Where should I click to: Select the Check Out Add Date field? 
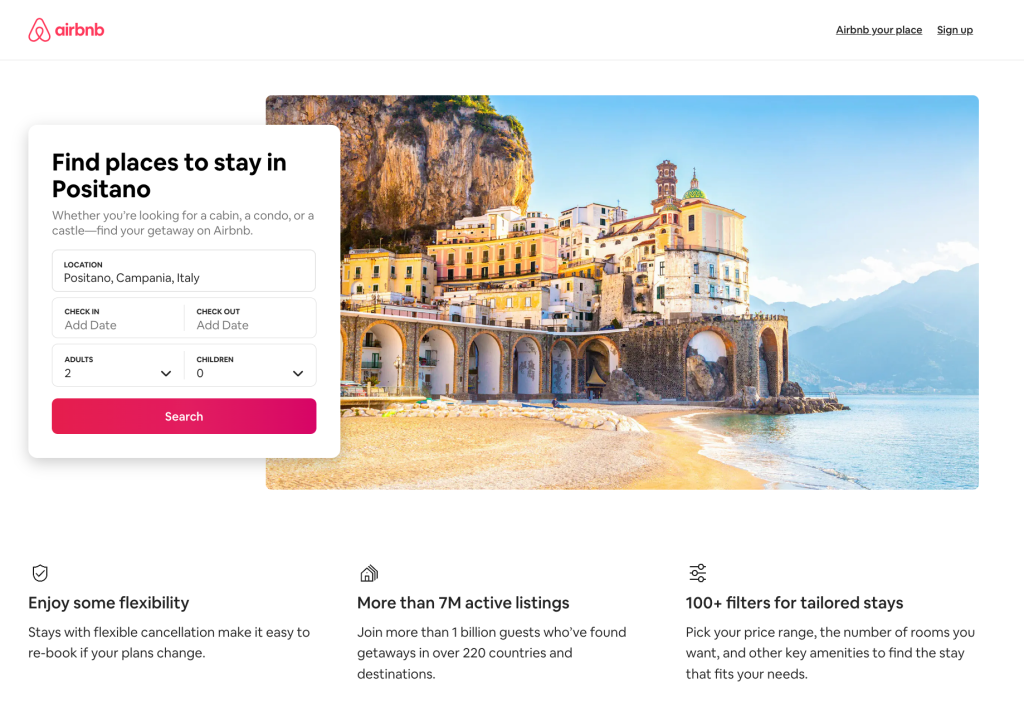(250, 318)
